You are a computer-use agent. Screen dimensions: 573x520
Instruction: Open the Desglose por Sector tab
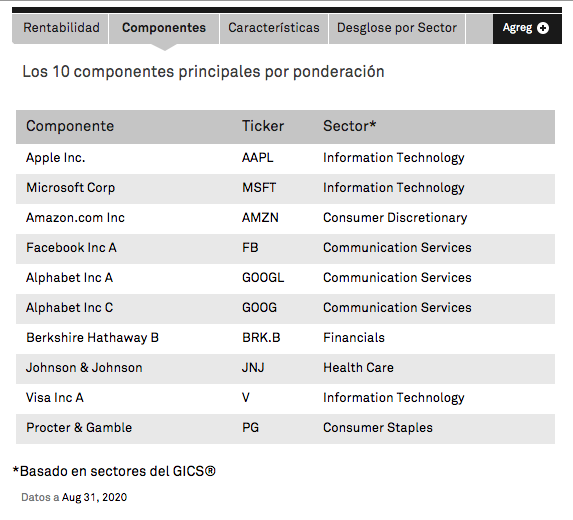397,29
